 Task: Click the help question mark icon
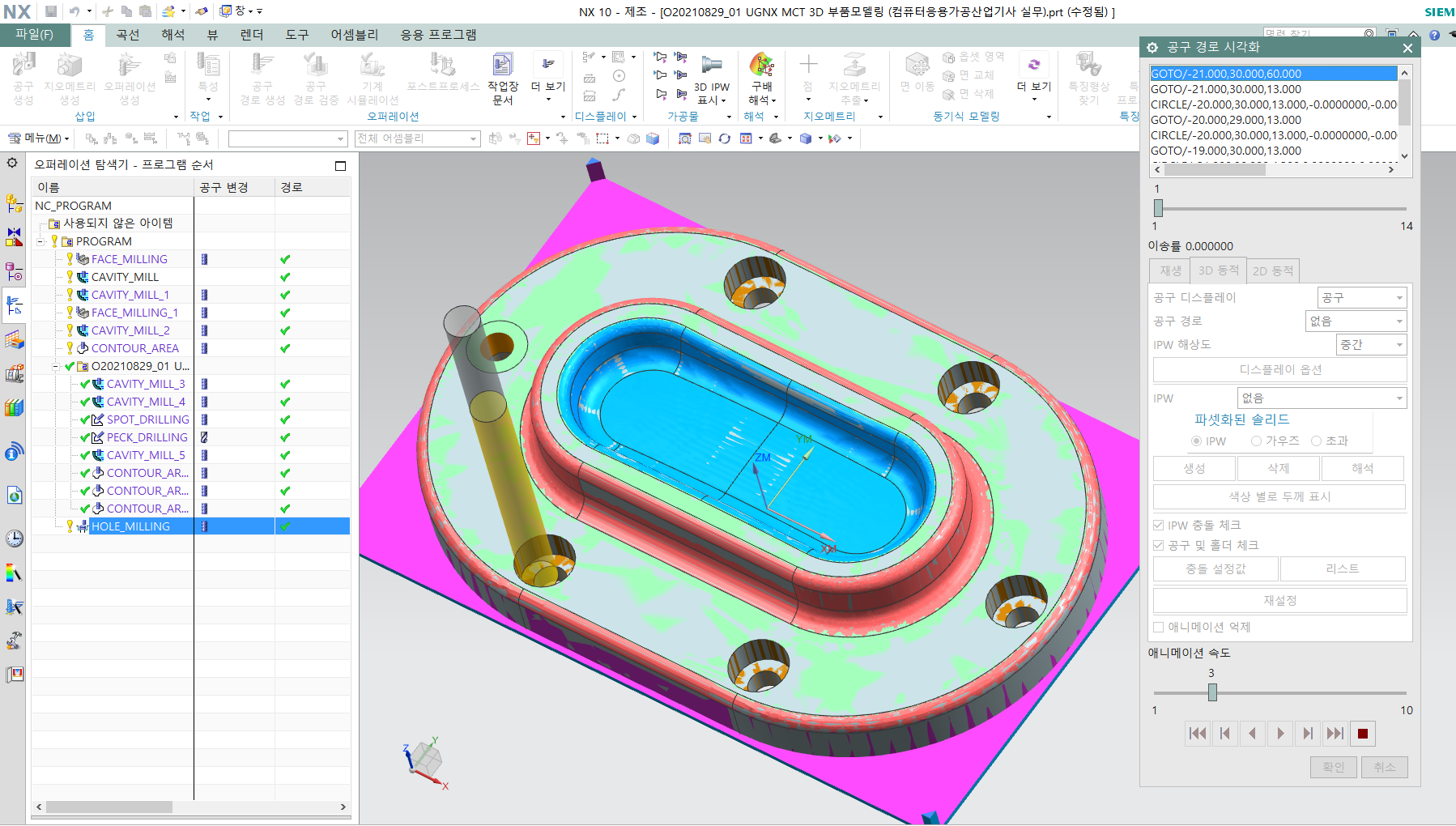pyautogui.click(x=1434, y=35)
